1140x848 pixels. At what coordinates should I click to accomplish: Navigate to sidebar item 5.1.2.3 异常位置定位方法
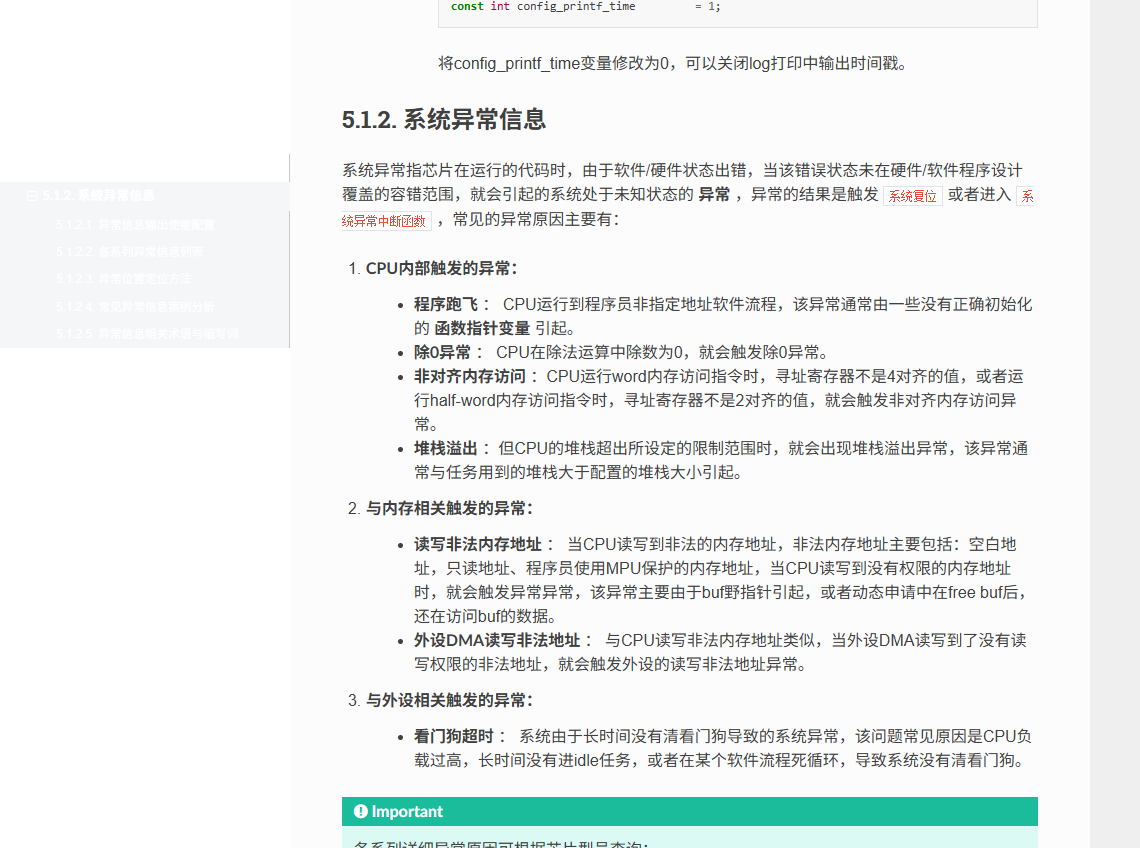(x=124, y=279)
